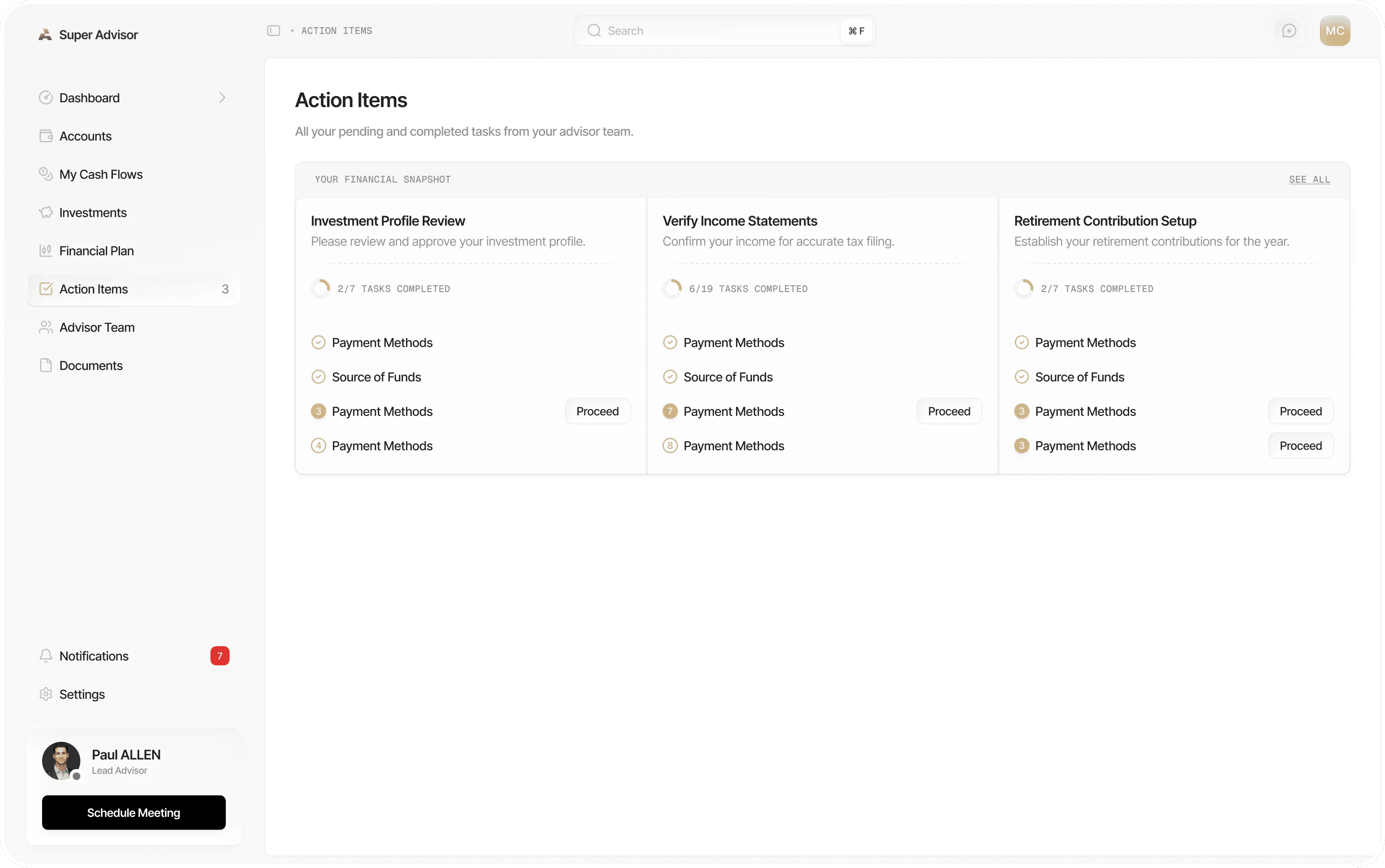Open the Action Items menu entry
Image resolution: width=1385 pixels, height=868 pixels.
134,289
